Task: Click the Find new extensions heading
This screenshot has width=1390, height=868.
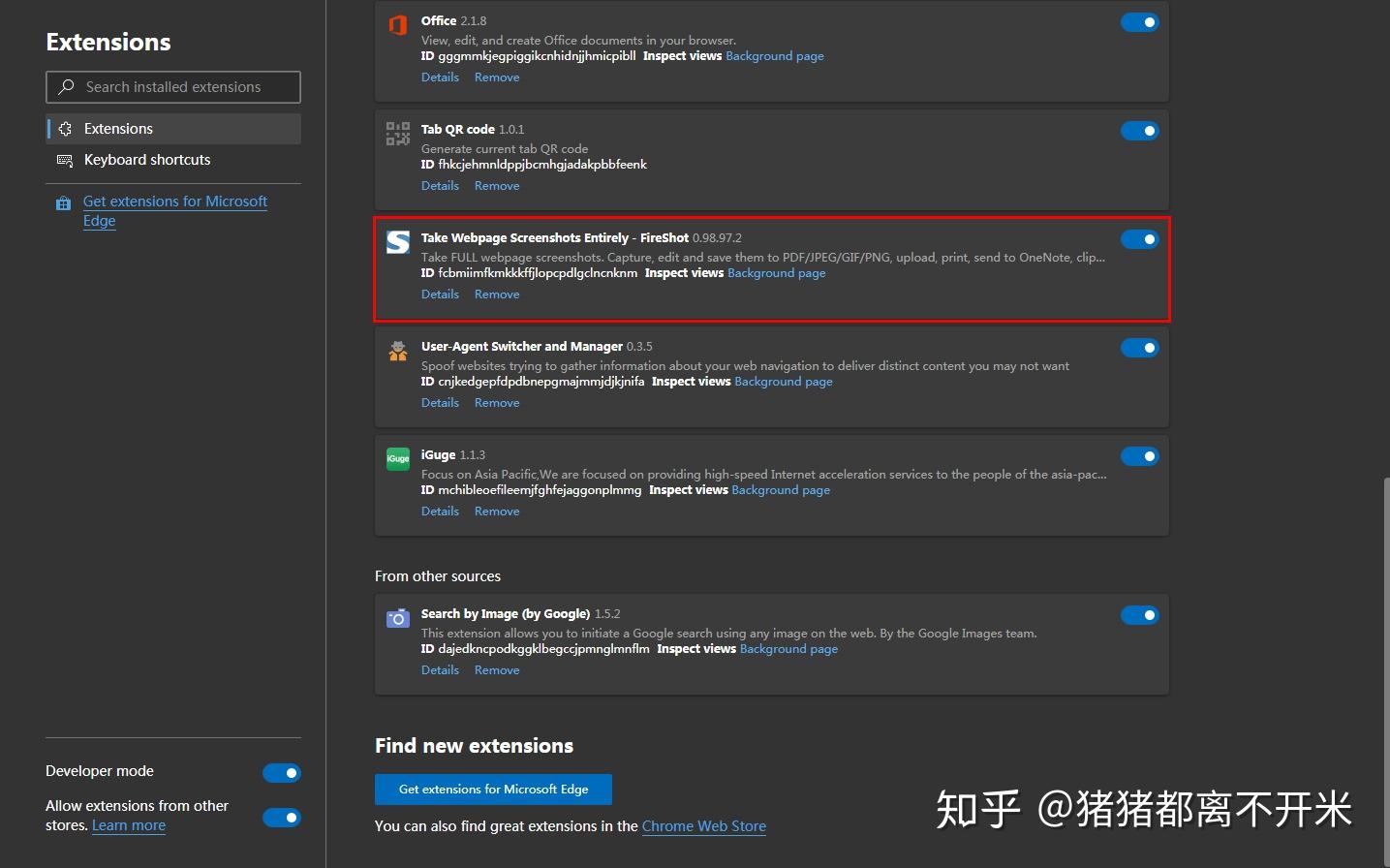Action: click(474, 746)
